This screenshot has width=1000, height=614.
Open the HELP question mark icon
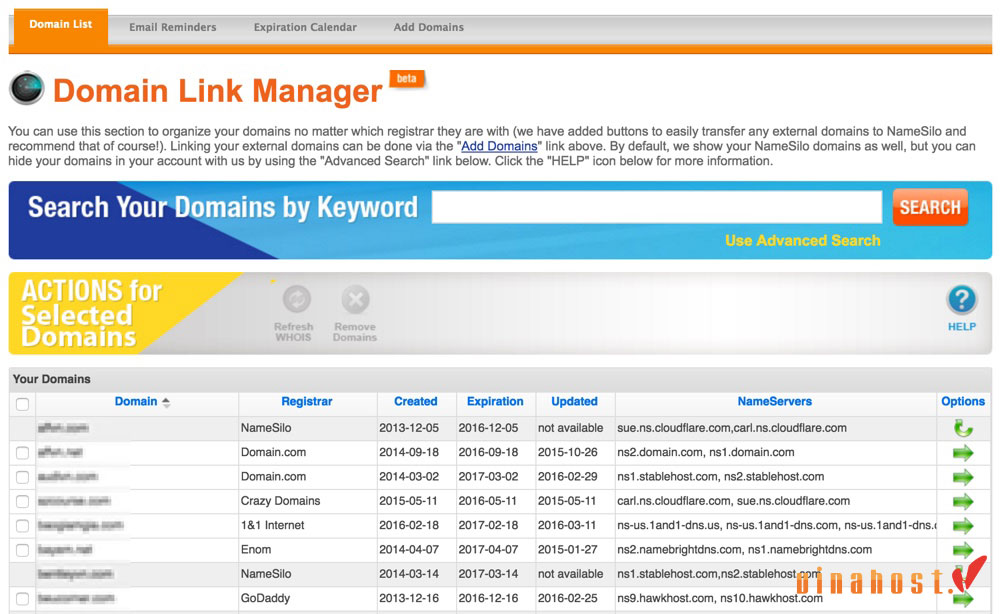click(962, 300)
